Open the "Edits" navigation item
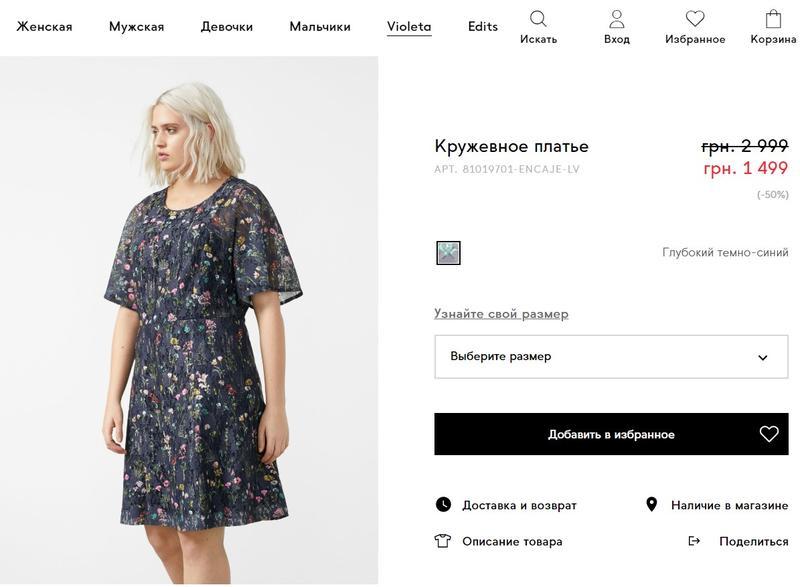Image resolution: width=800 pixels, height=587 pixels. 483,27
